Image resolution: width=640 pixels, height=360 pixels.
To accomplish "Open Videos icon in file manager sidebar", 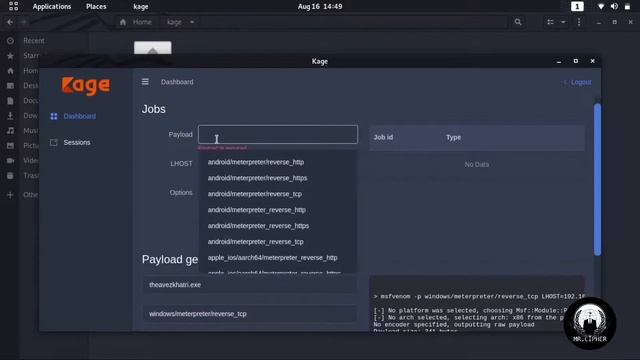I will [10, 160].
